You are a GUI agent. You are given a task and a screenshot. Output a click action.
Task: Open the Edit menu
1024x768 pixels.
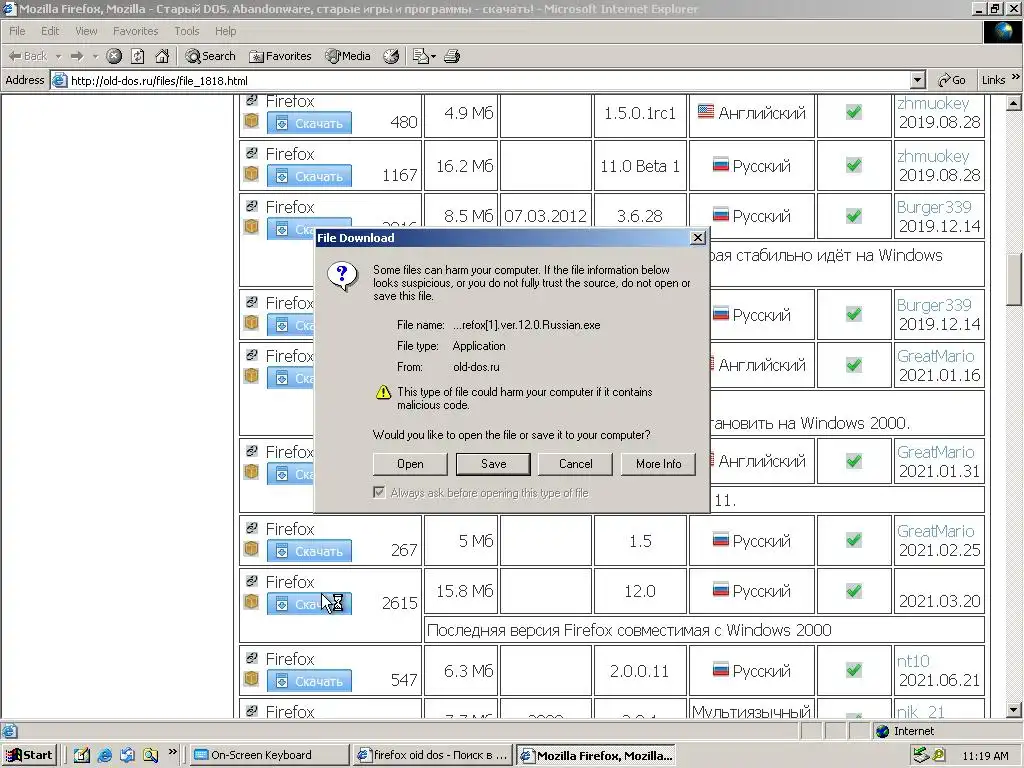50,31
